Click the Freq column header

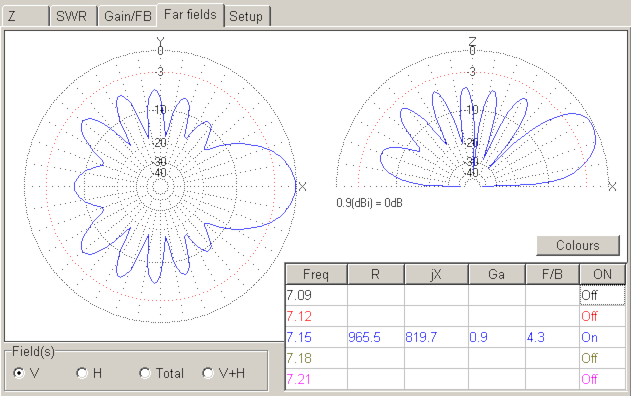click(x=316, y=274)
